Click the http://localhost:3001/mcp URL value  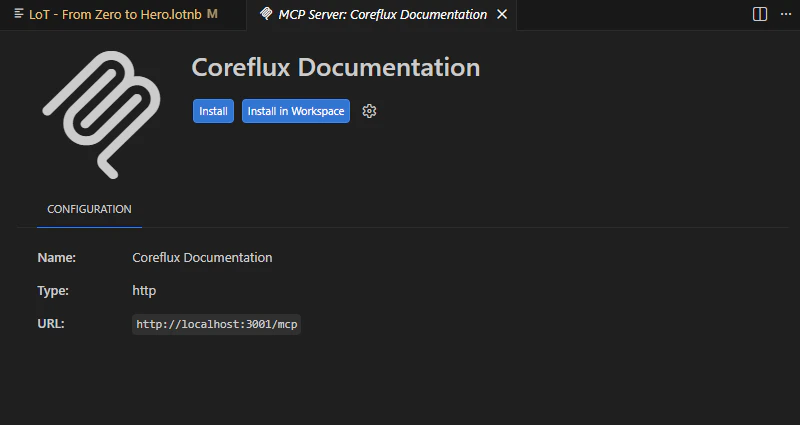pos(216,324)
